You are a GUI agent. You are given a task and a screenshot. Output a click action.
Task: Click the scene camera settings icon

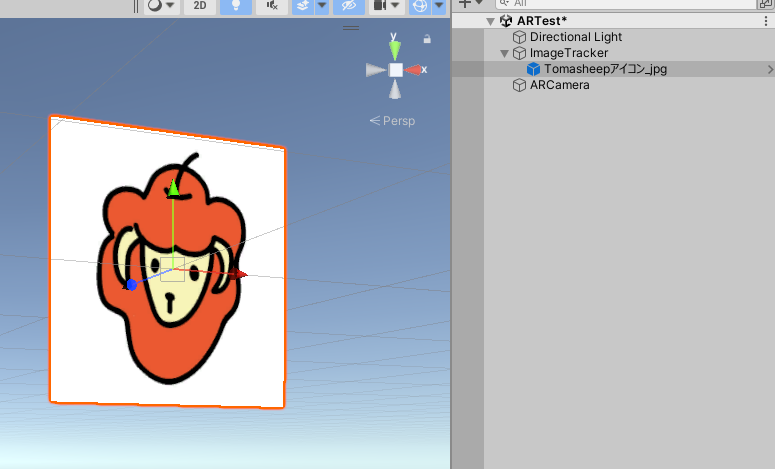(380, 5)
